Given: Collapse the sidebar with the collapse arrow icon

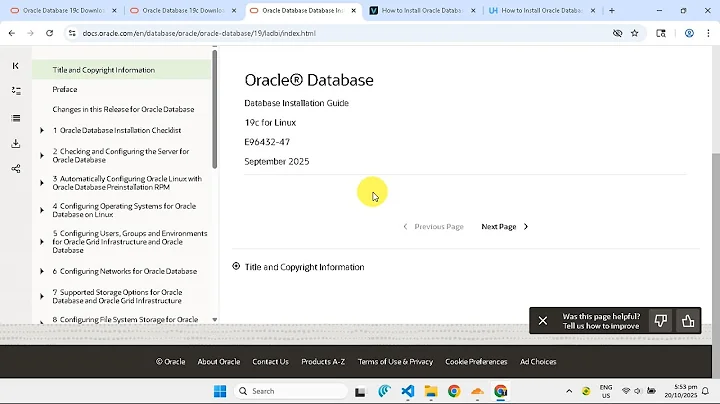Looking at the screenshot, I should (x=16, y=66).
